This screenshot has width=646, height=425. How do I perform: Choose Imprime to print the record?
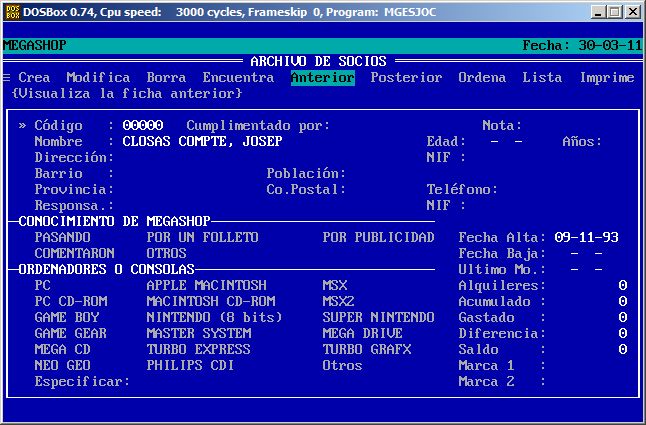(x=606, y=78)
